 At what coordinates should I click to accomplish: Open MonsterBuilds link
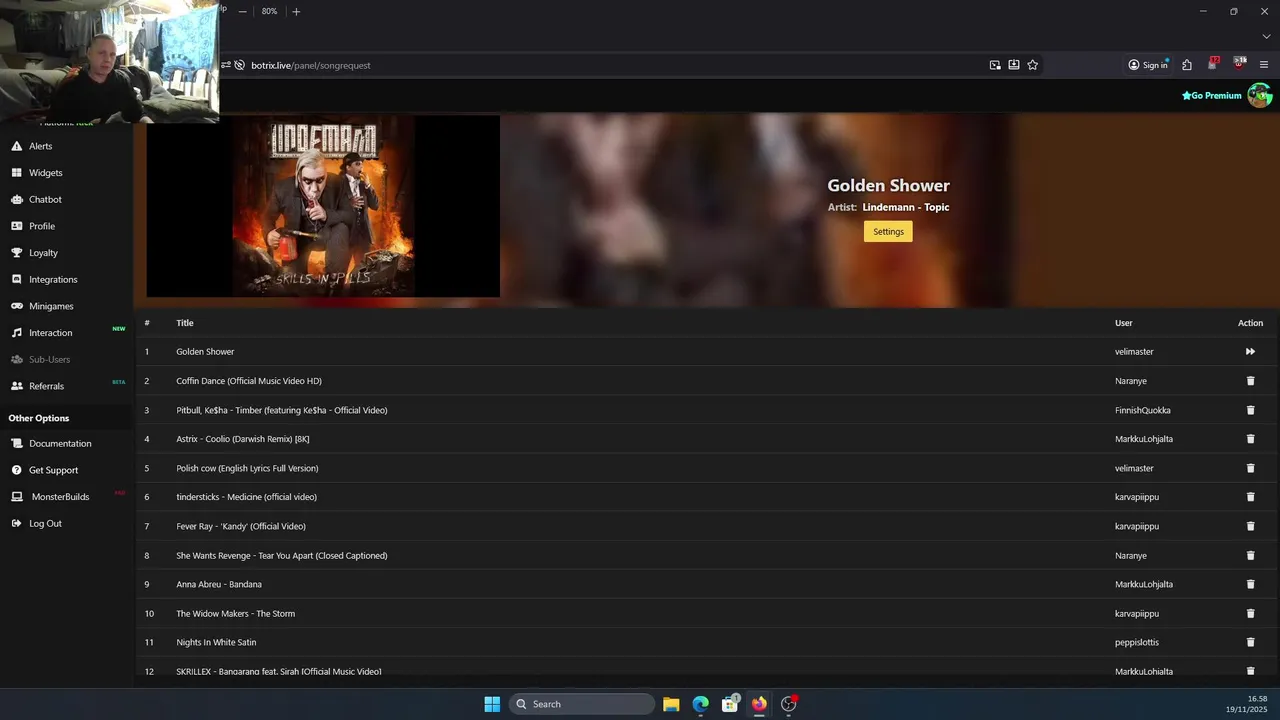pyautogui.click(x=60, y=497)
